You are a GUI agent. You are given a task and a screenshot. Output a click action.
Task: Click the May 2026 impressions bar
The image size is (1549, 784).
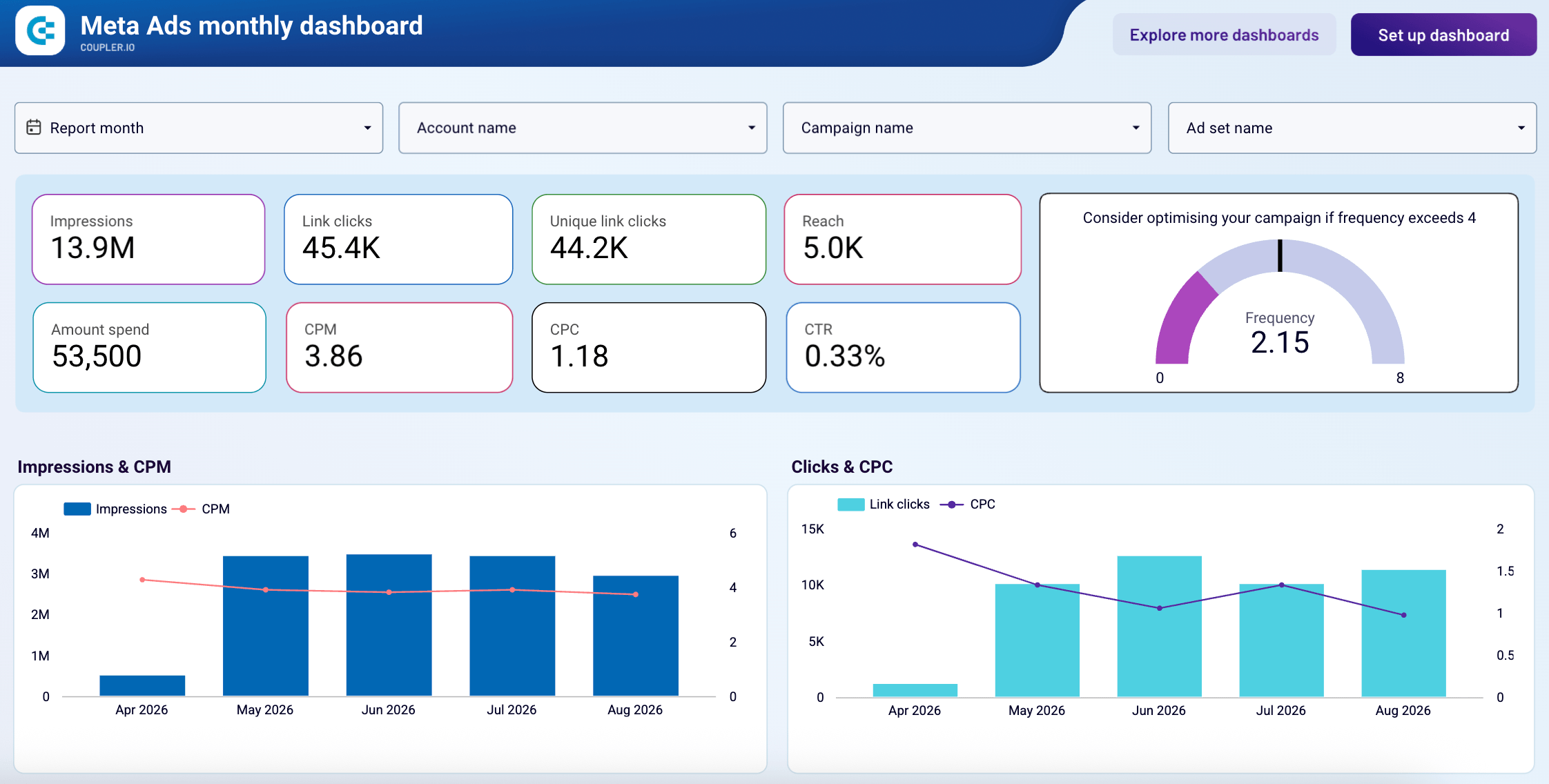tap(266, 626)
